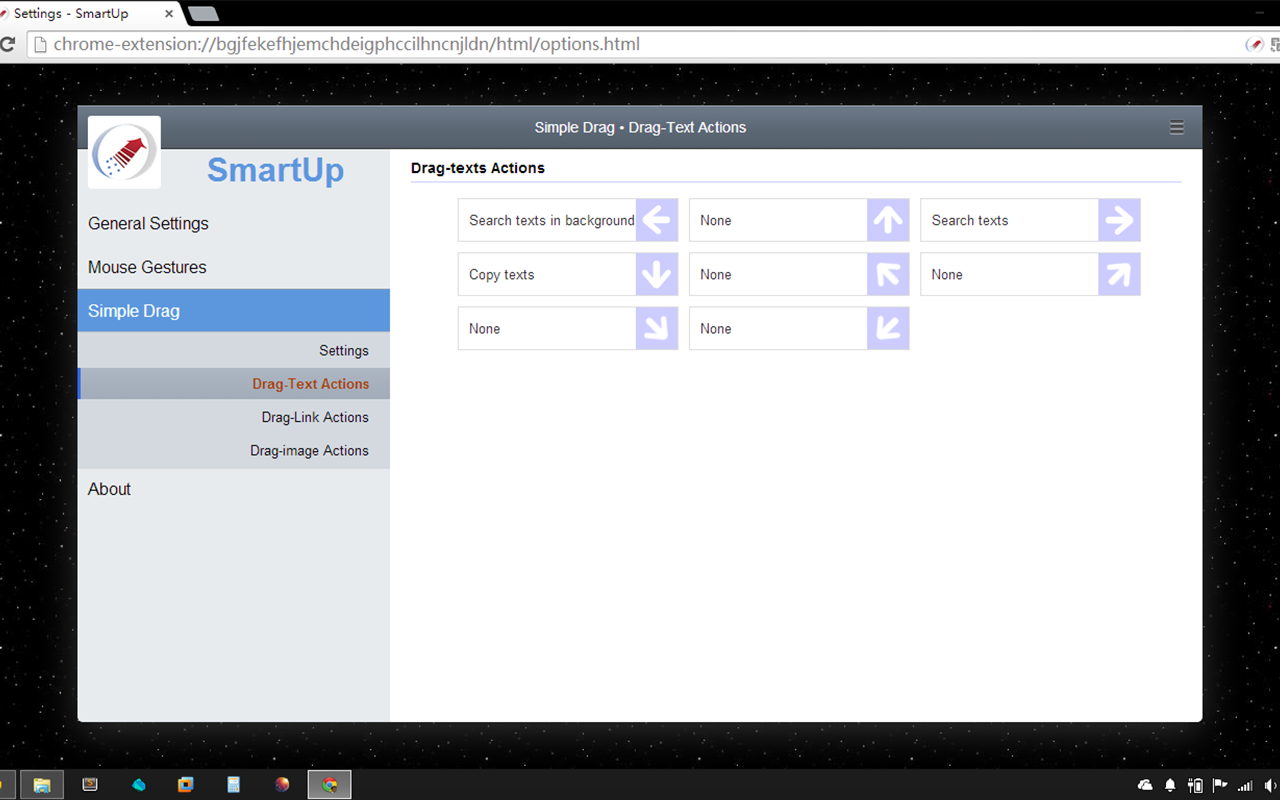Go to Drag-Link Actions page
This screenshot has height=800, width=1280.
(315, 417)
